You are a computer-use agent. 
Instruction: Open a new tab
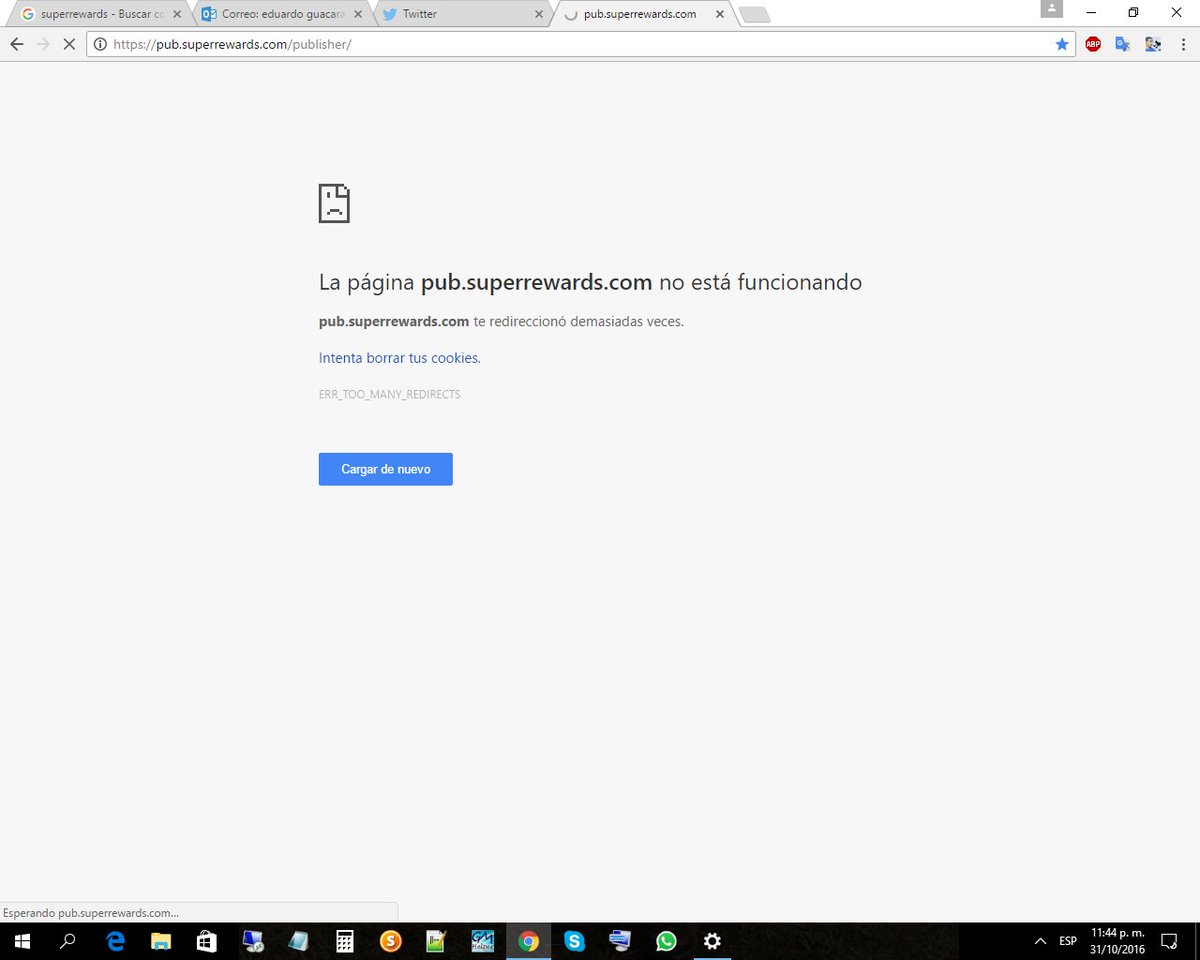pyautogui.click(x=755, y=15)
